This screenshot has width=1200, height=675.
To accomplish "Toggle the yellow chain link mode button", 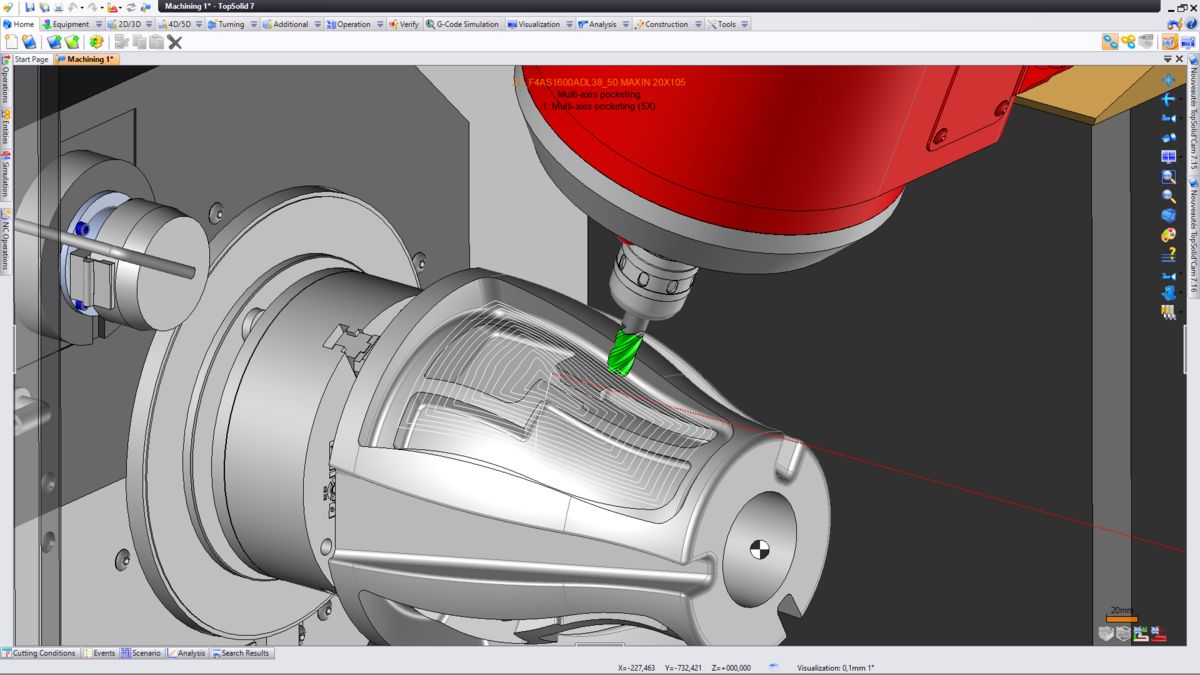I will pos(1129,42).
